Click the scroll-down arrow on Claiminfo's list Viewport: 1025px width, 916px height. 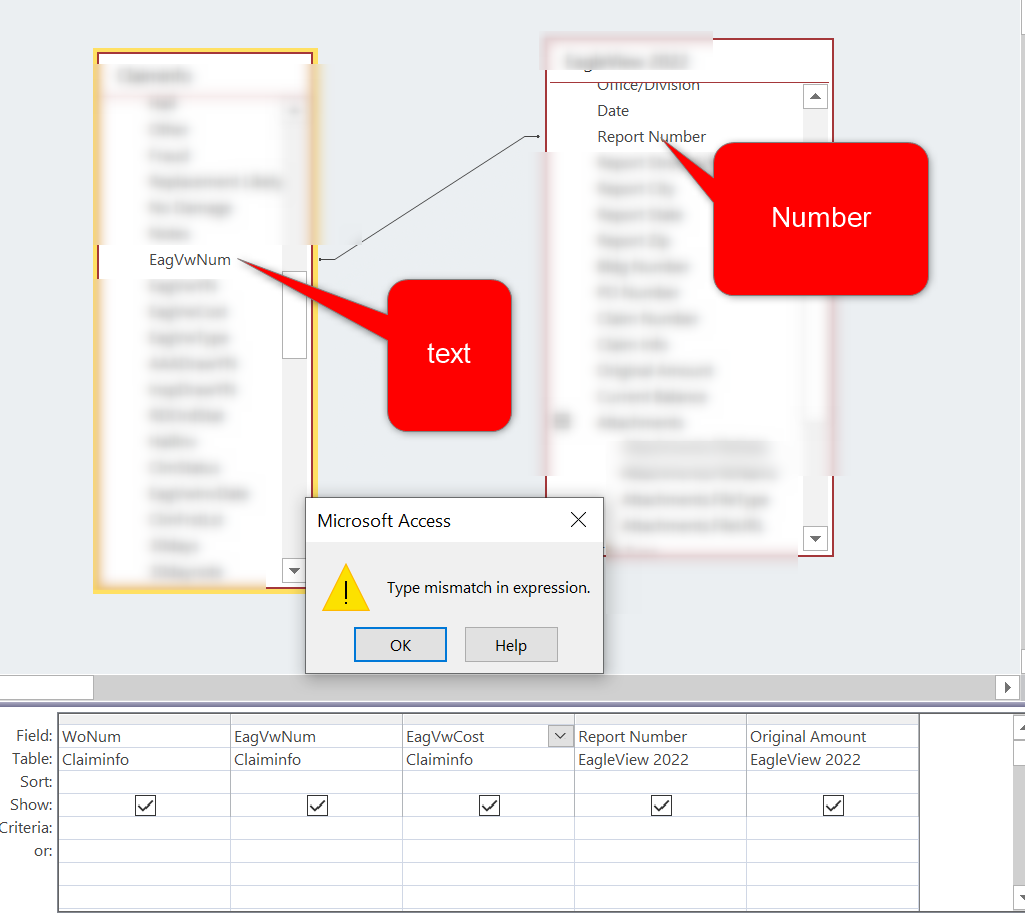(294, 570)
